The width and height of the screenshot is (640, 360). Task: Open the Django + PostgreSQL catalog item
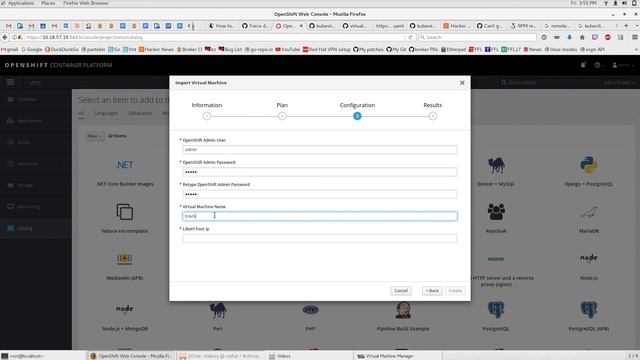coord(589,172)
